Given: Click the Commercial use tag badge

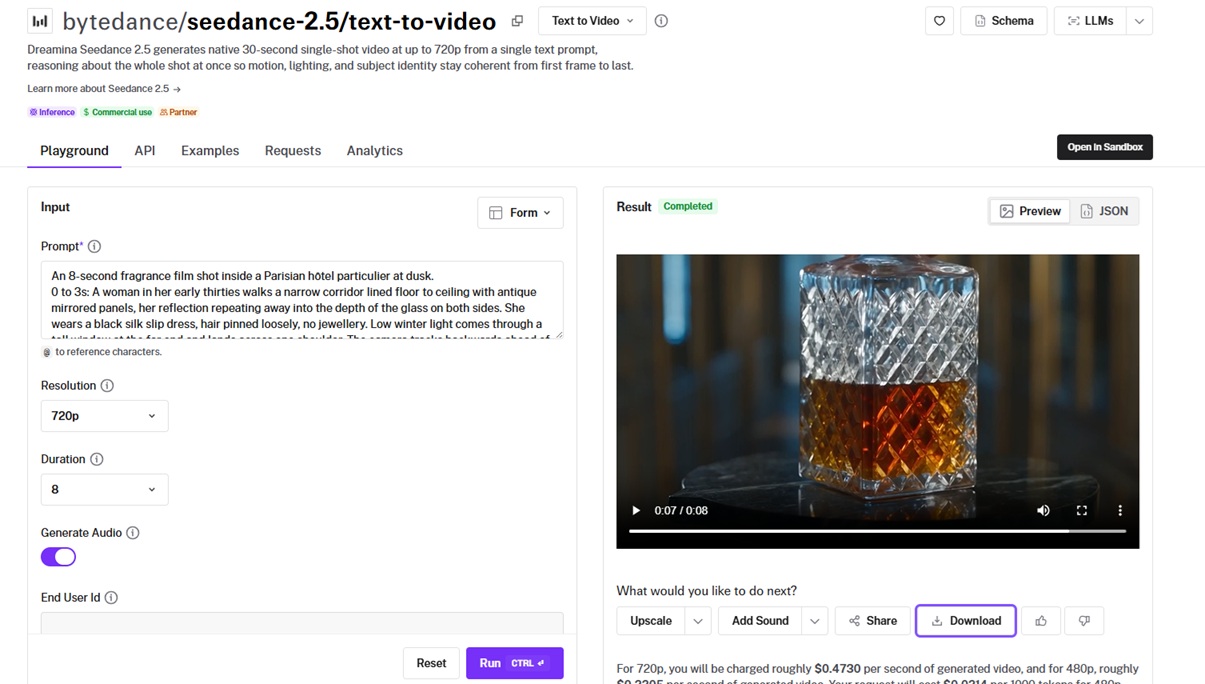Looking at the screenshot, I should coord(118,112).
